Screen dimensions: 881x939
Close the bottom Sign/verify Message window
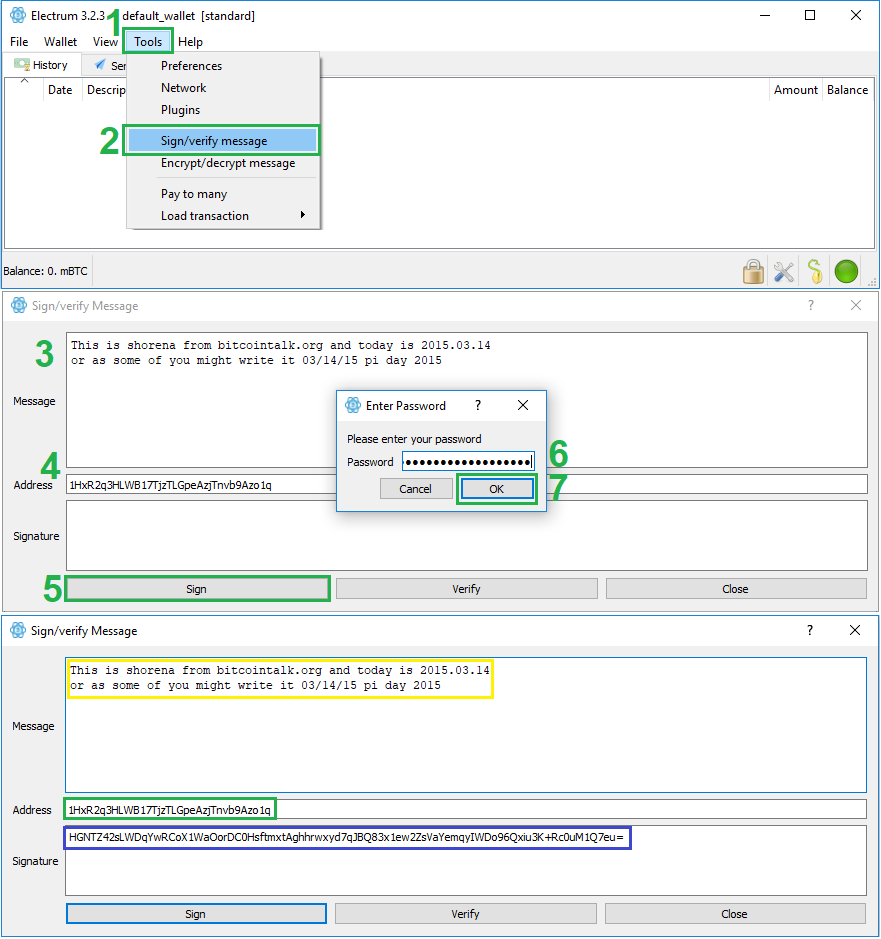(x=855, y=630)
